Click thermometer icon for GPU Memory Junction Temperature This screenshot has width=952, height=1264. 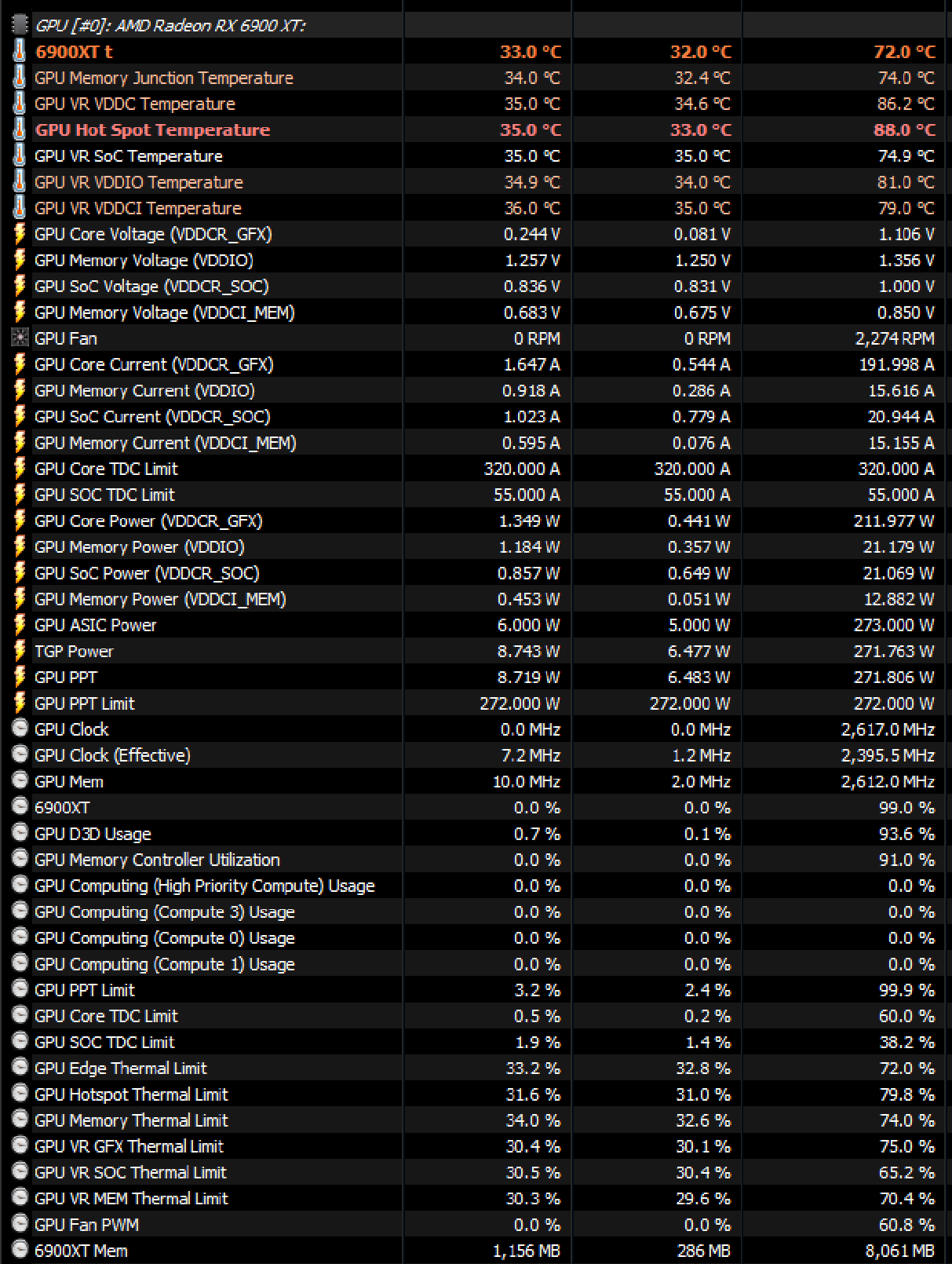click(20, 77)
